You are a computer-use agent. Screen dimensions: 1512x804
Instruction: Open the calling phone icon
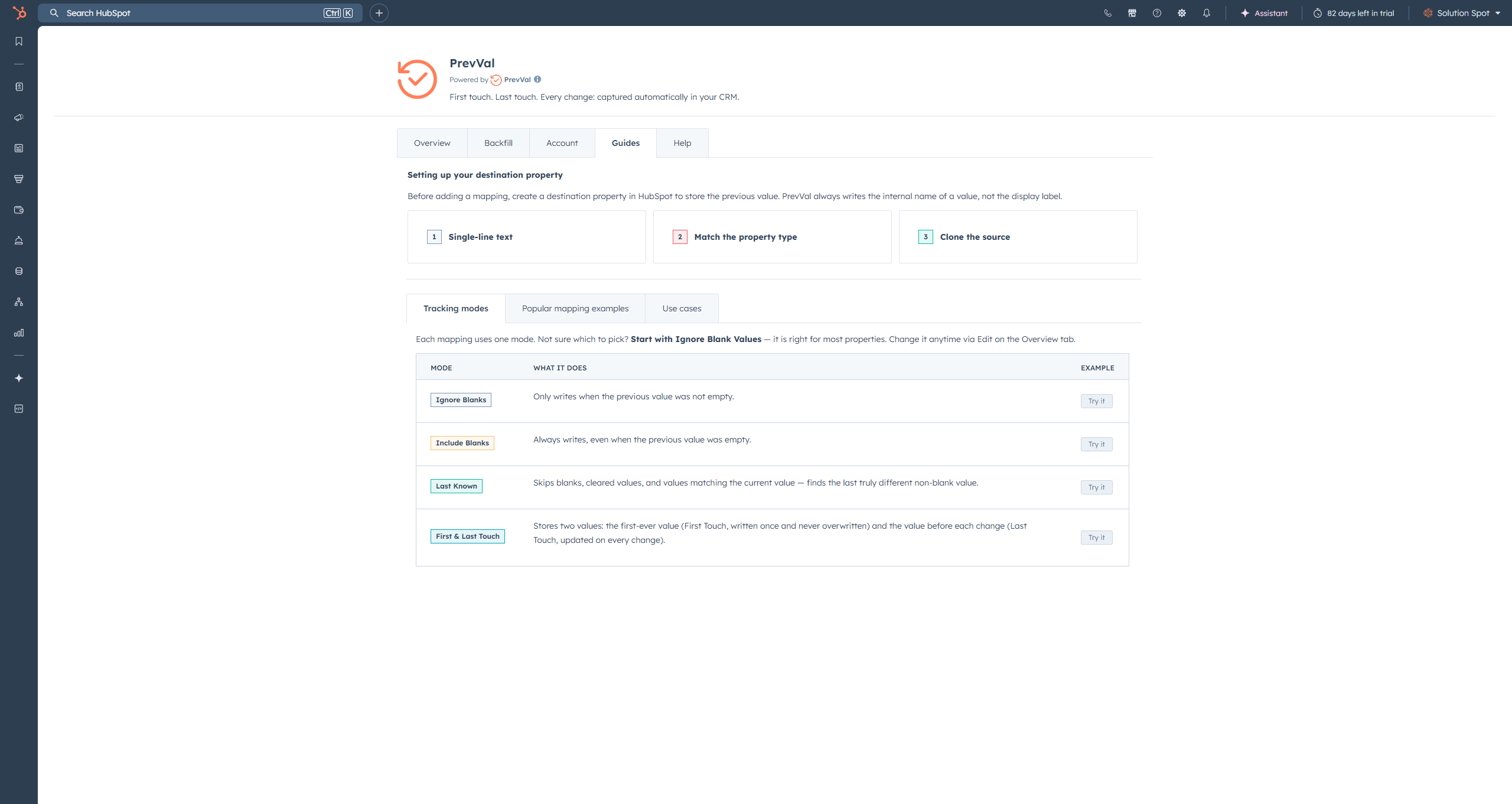tap(1107, 13)
